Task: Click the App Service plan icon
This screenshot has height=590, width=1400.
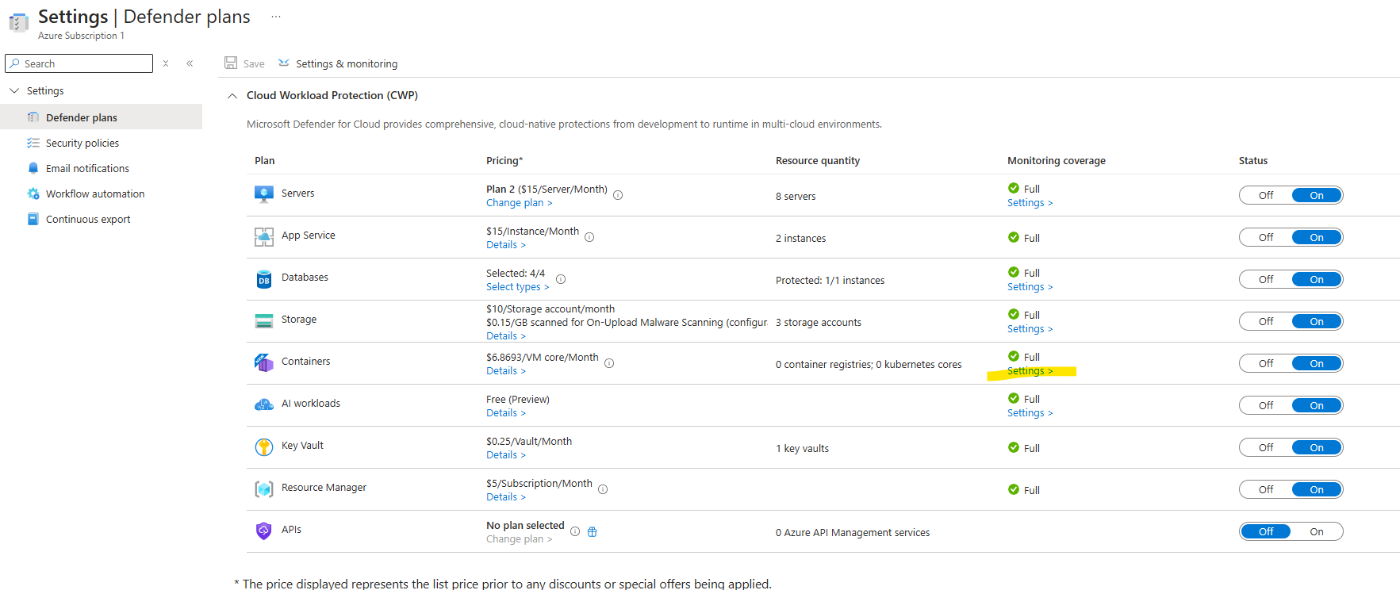Action: click(x=264, y=236)
